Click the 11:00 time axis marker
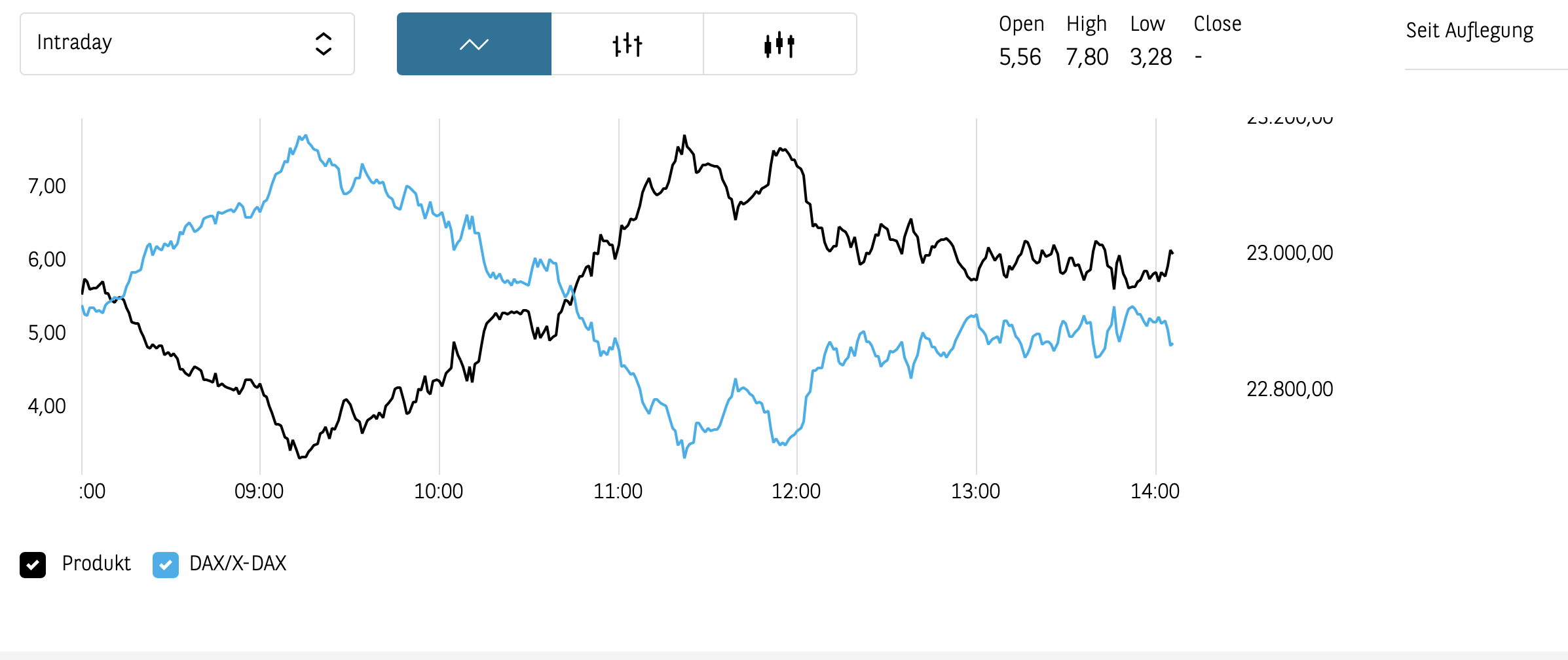Image resolution: width=1568 pixels, height=660 pixels. coord(618,491)
